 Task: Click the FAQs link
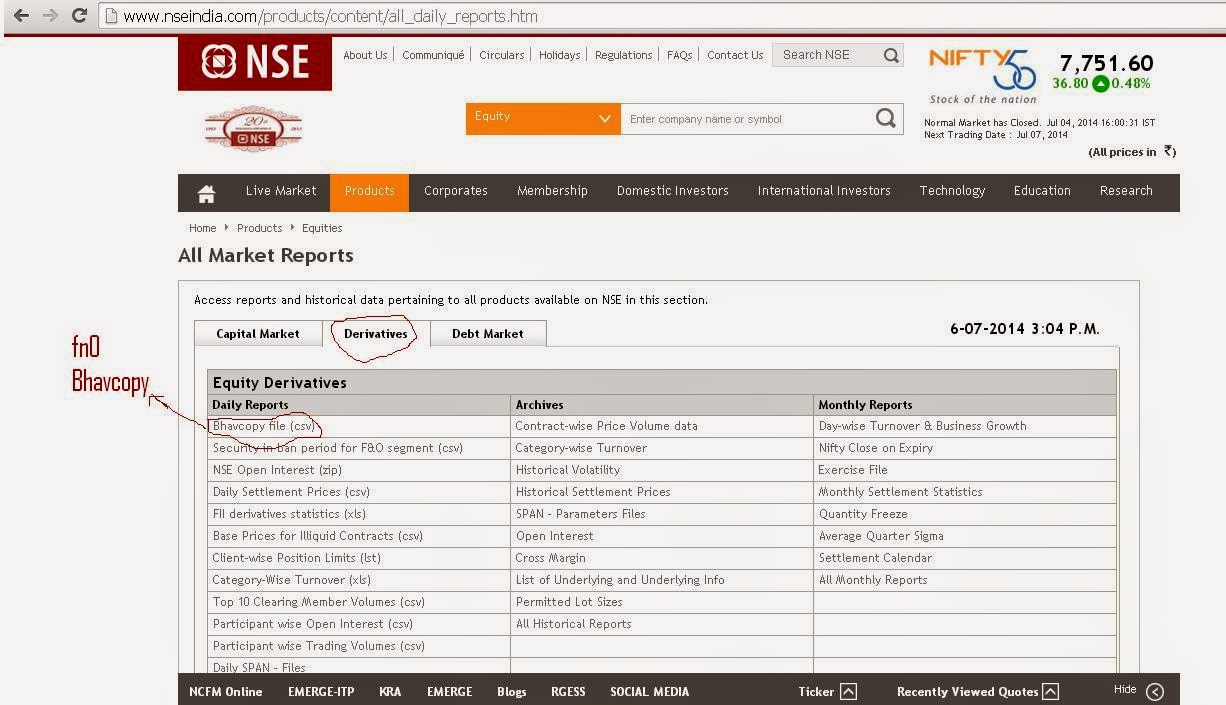click(x=680, y=55)
